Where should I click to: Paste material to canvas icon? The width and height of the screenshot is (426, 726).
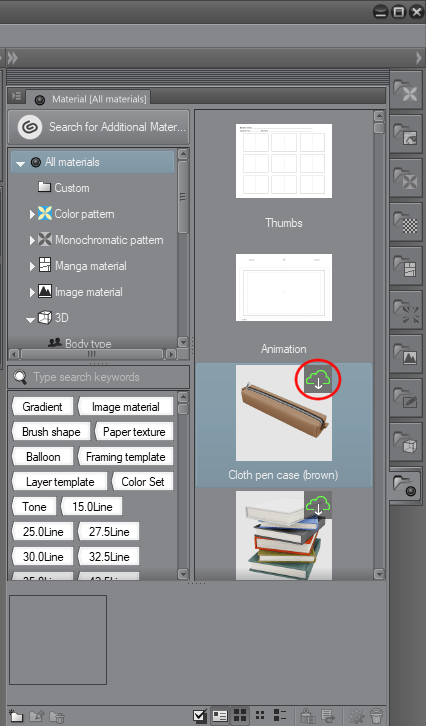click(x=306, y=715)
